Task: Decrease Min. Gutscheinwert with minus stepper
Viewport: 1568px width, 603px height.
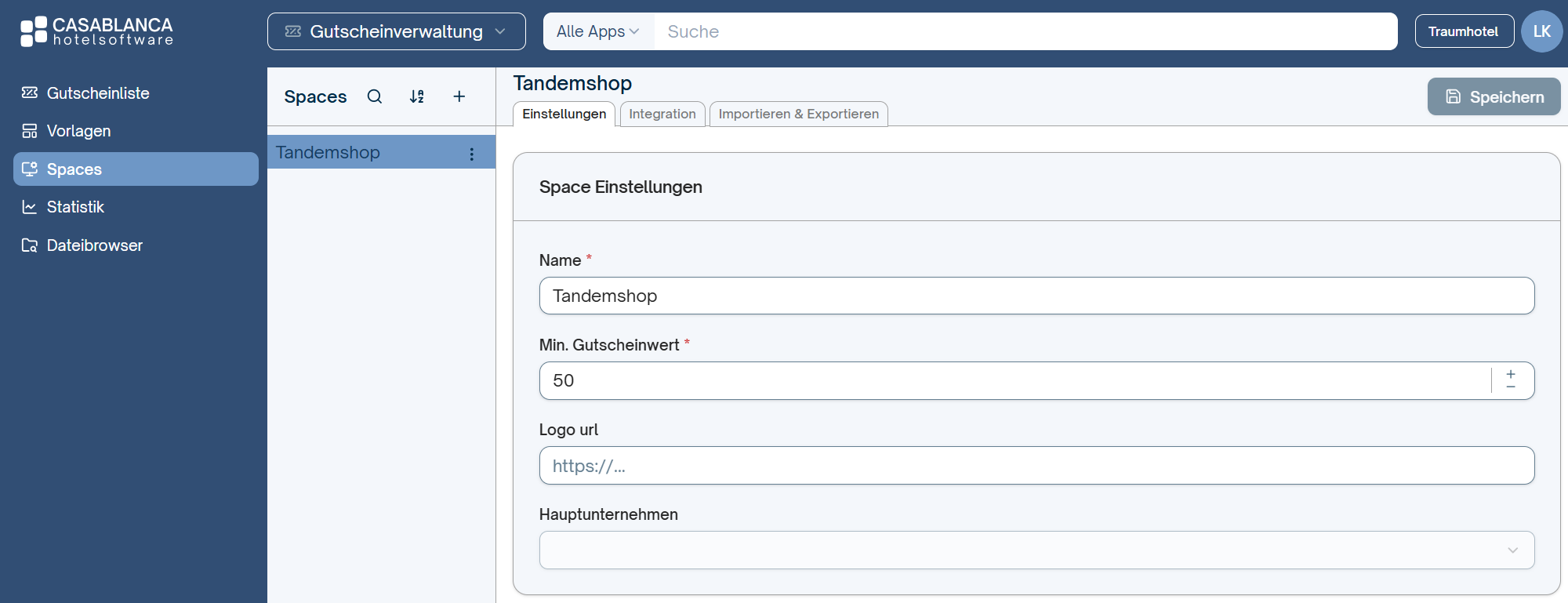Action: 1511,387
